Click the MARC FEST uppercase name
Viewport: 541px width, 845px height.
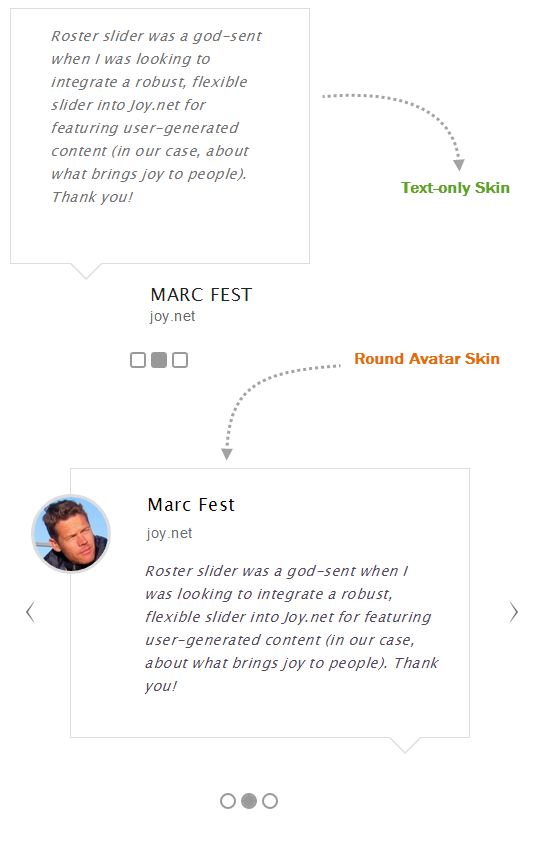(x=202, y=295)
